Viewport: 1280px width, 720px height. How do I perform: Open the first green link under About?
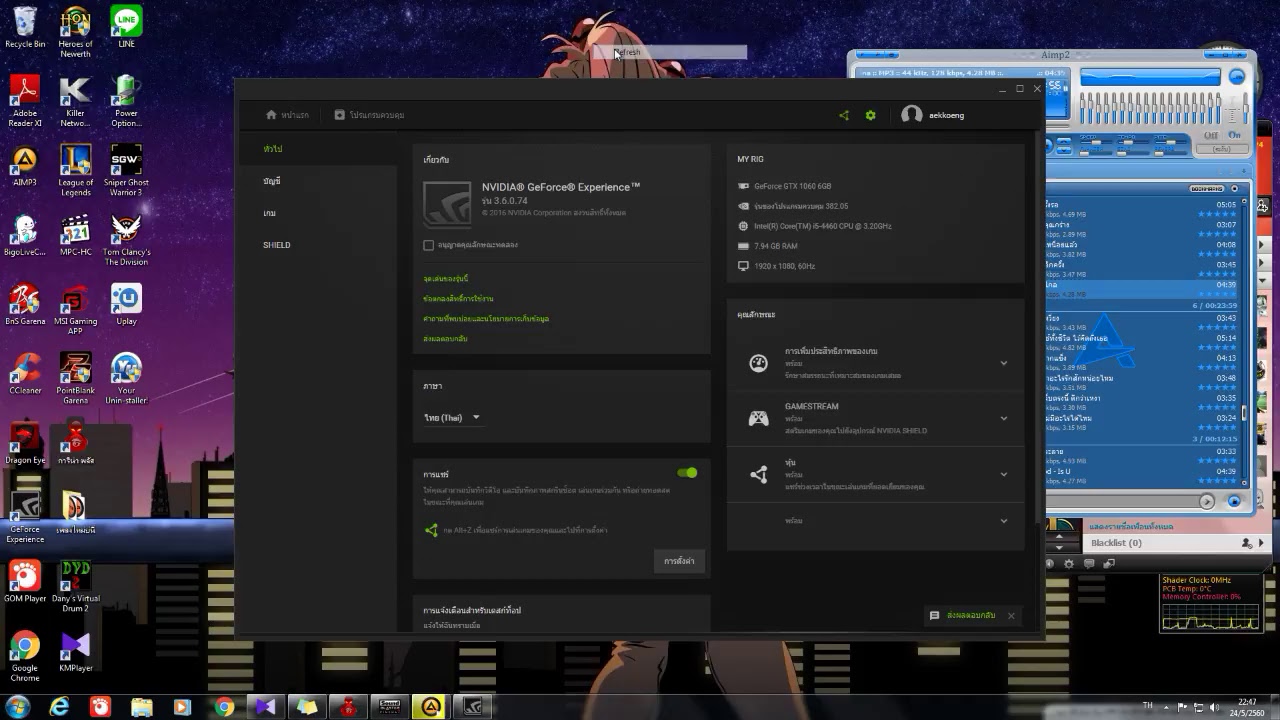pyautogui.click(x=446, y=278)
